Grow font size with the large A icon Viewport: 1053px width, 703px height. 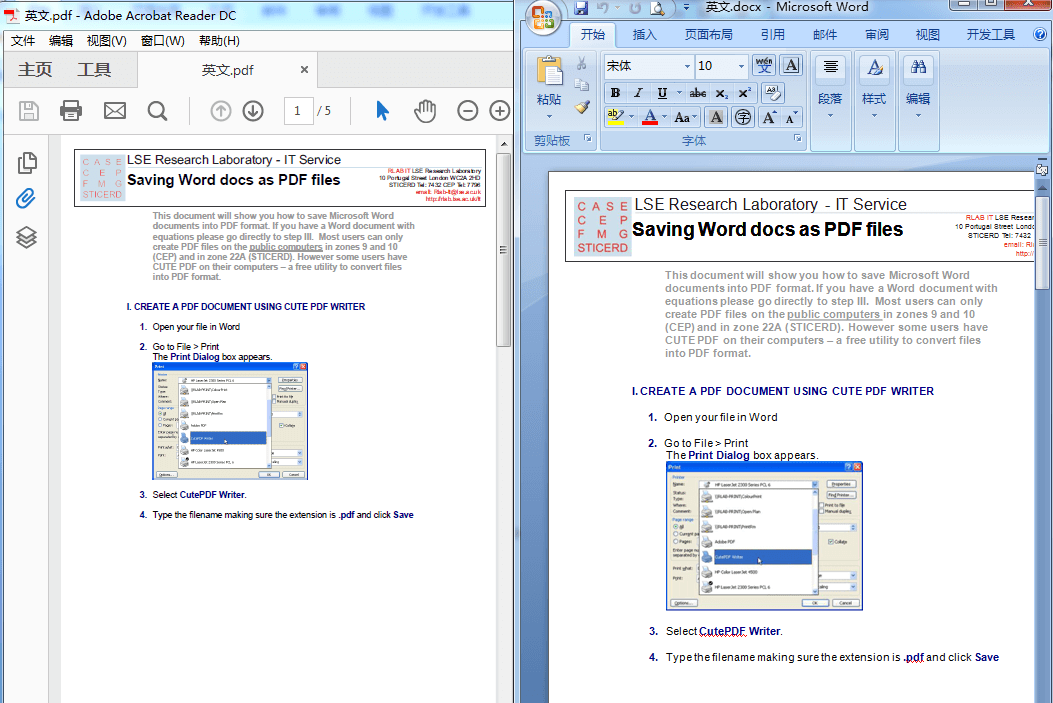tap(769, 118)
